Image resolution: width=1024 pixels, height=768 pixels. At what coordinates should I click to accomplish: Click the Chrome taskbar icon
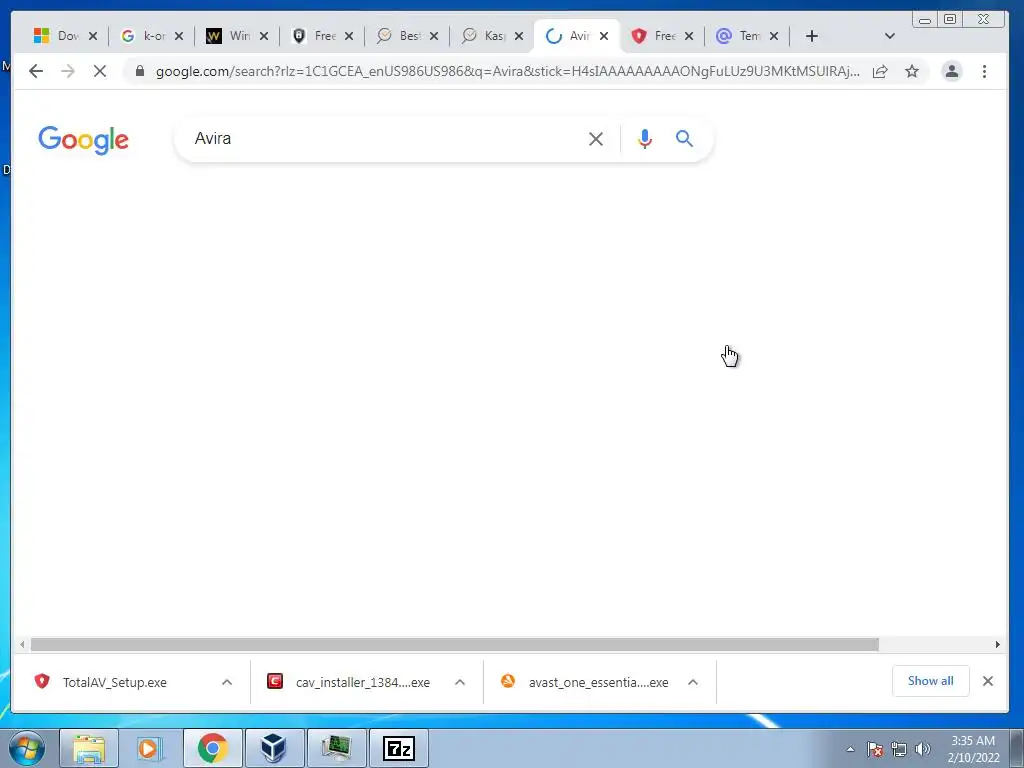[x=212, y=748]
